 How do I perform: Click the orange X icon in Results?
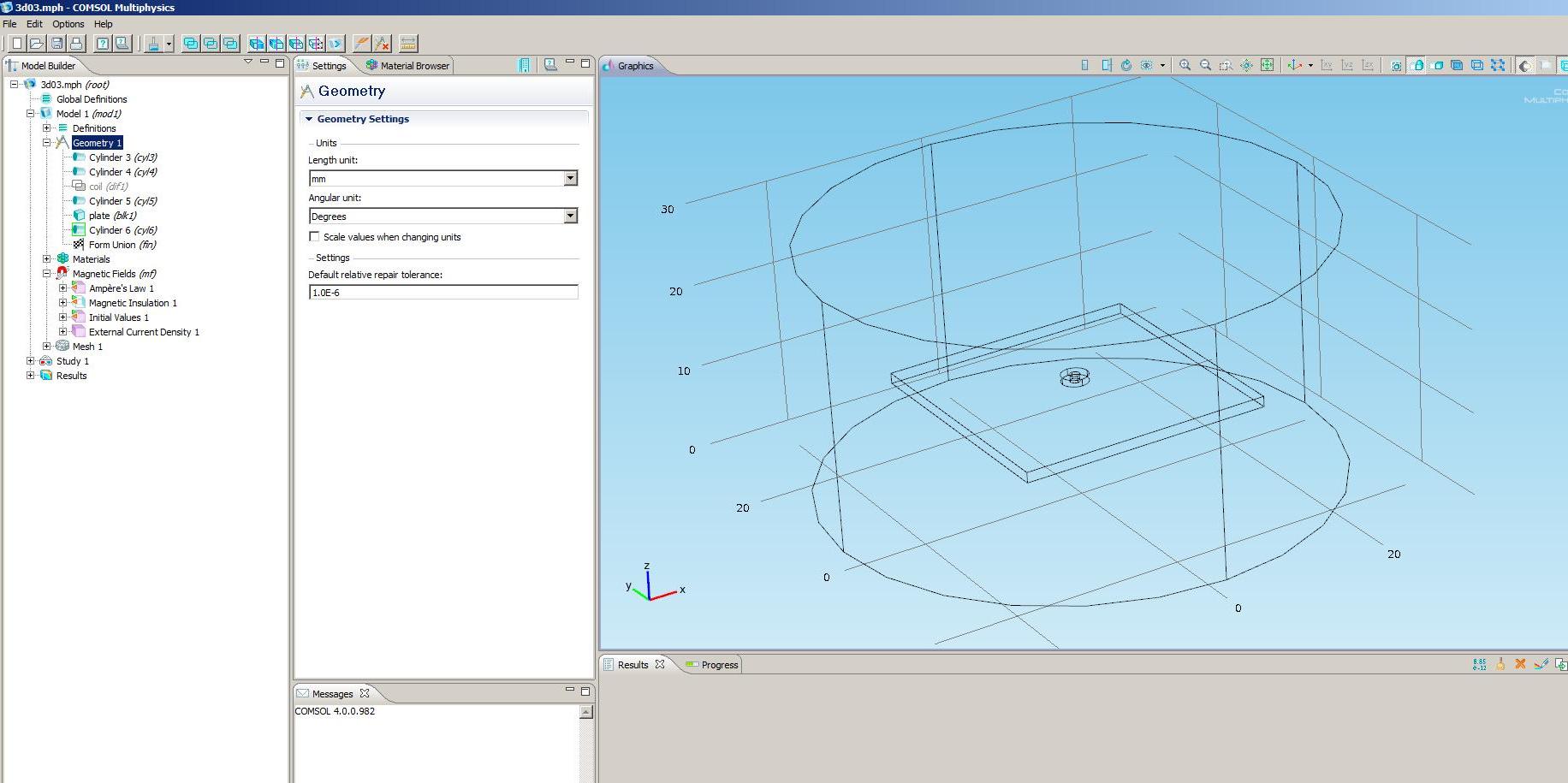[x=1520, y=664]
